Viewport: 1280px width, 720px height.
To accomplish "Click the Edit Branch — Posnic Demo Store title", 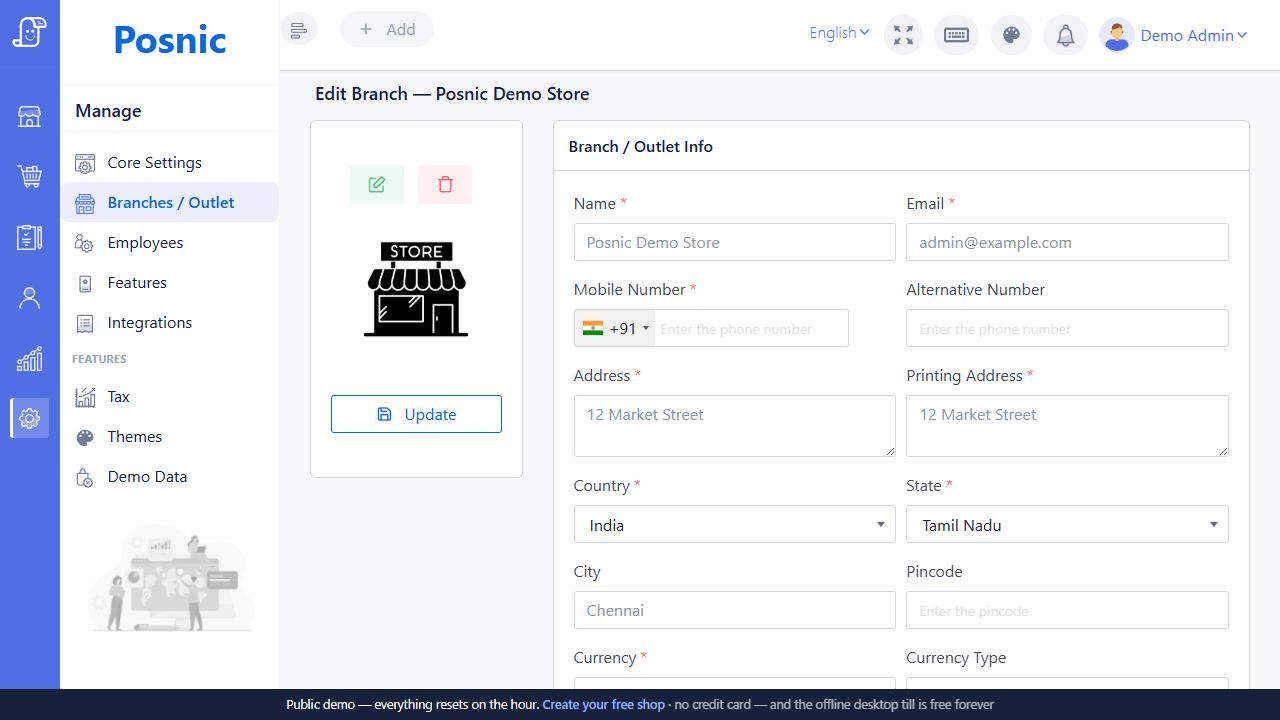I will (452, 94).
